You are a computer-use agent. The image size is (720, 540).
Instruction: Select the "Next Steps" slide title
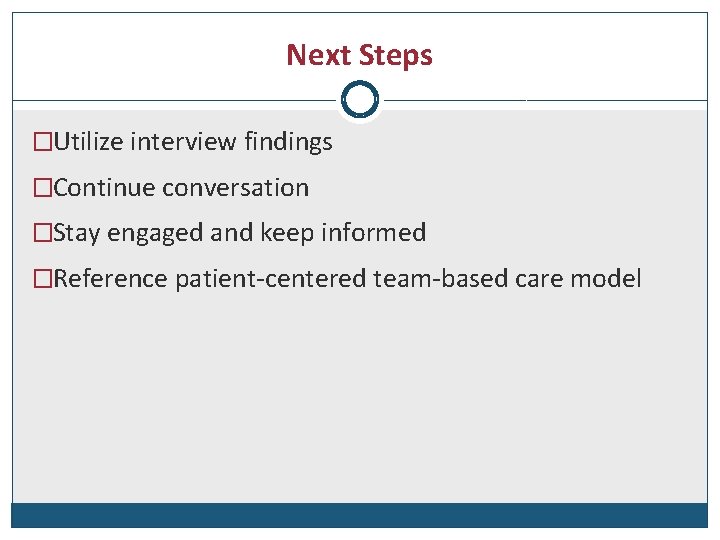[x=359, y=55]
